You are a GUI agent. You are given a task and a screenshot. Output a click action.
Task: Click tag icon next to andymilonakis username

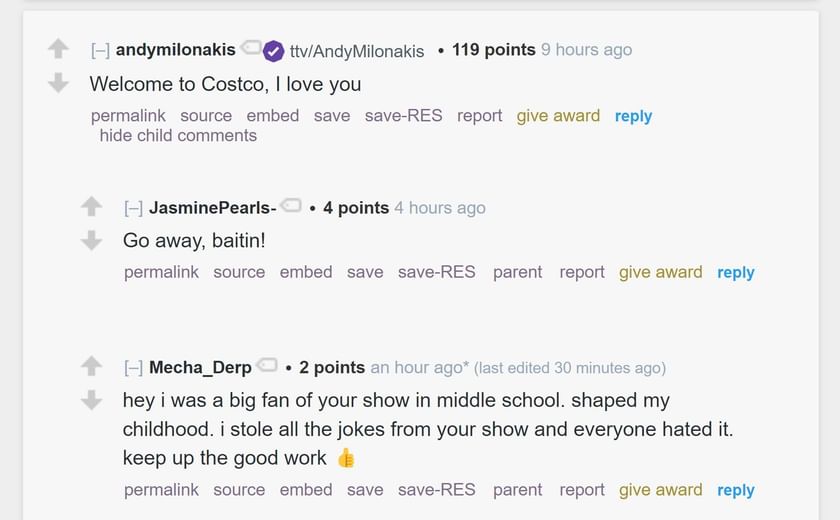[x=251, y=48]
